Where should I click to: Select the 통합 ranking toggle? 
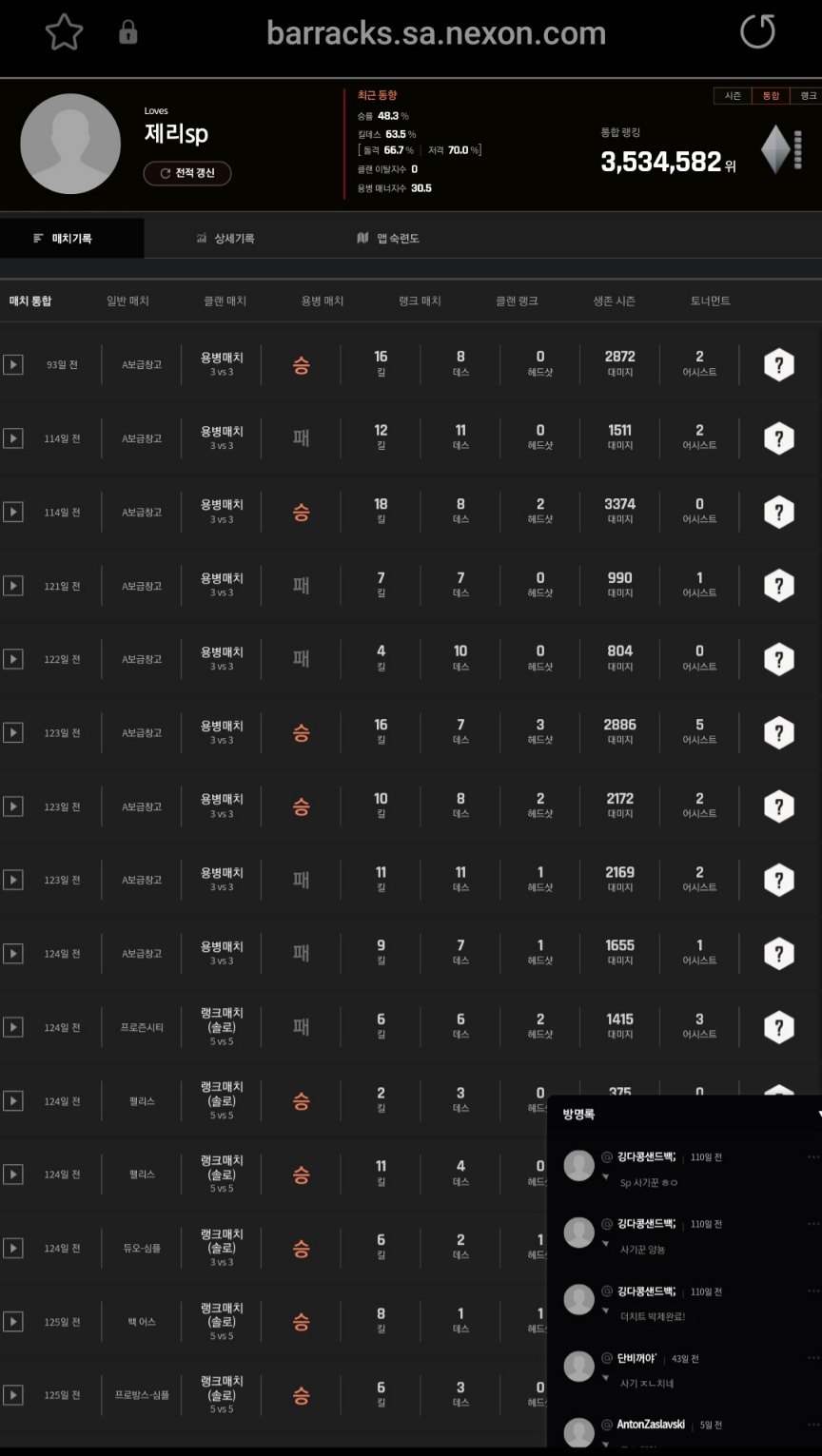pyautogui.click(x=770, y=96)
